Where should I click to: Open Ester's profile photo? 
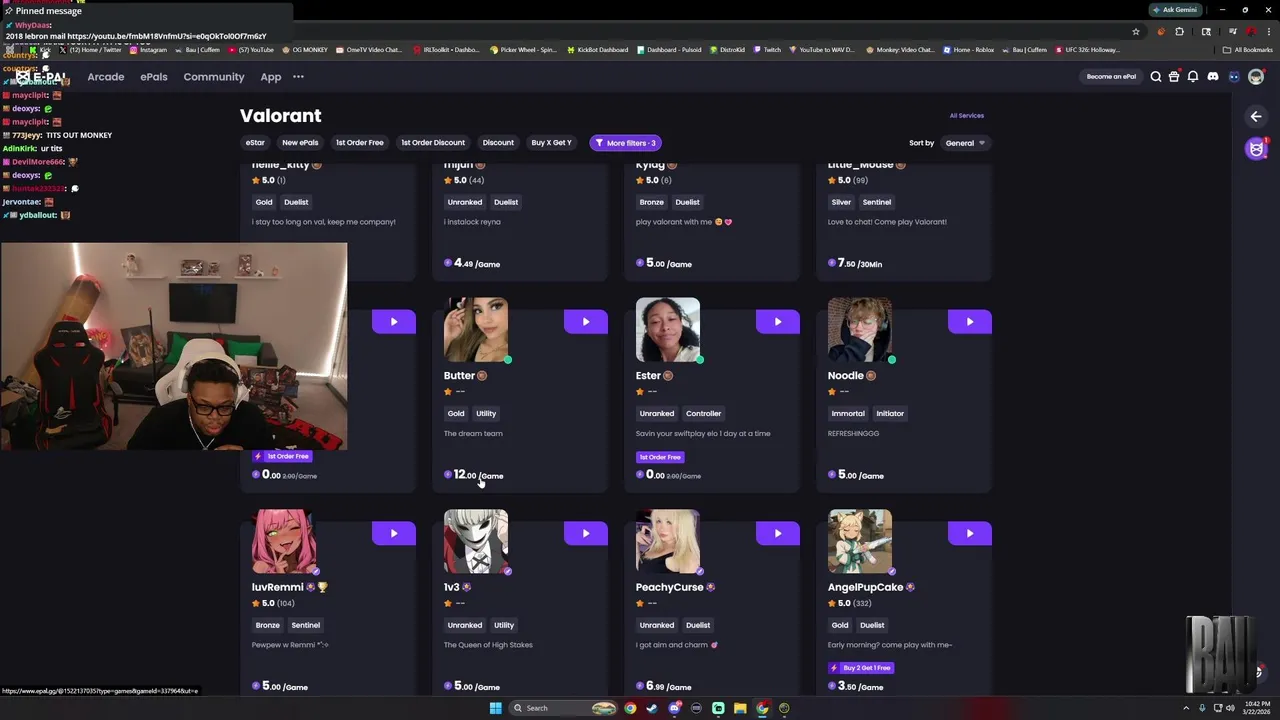point(668,330)
